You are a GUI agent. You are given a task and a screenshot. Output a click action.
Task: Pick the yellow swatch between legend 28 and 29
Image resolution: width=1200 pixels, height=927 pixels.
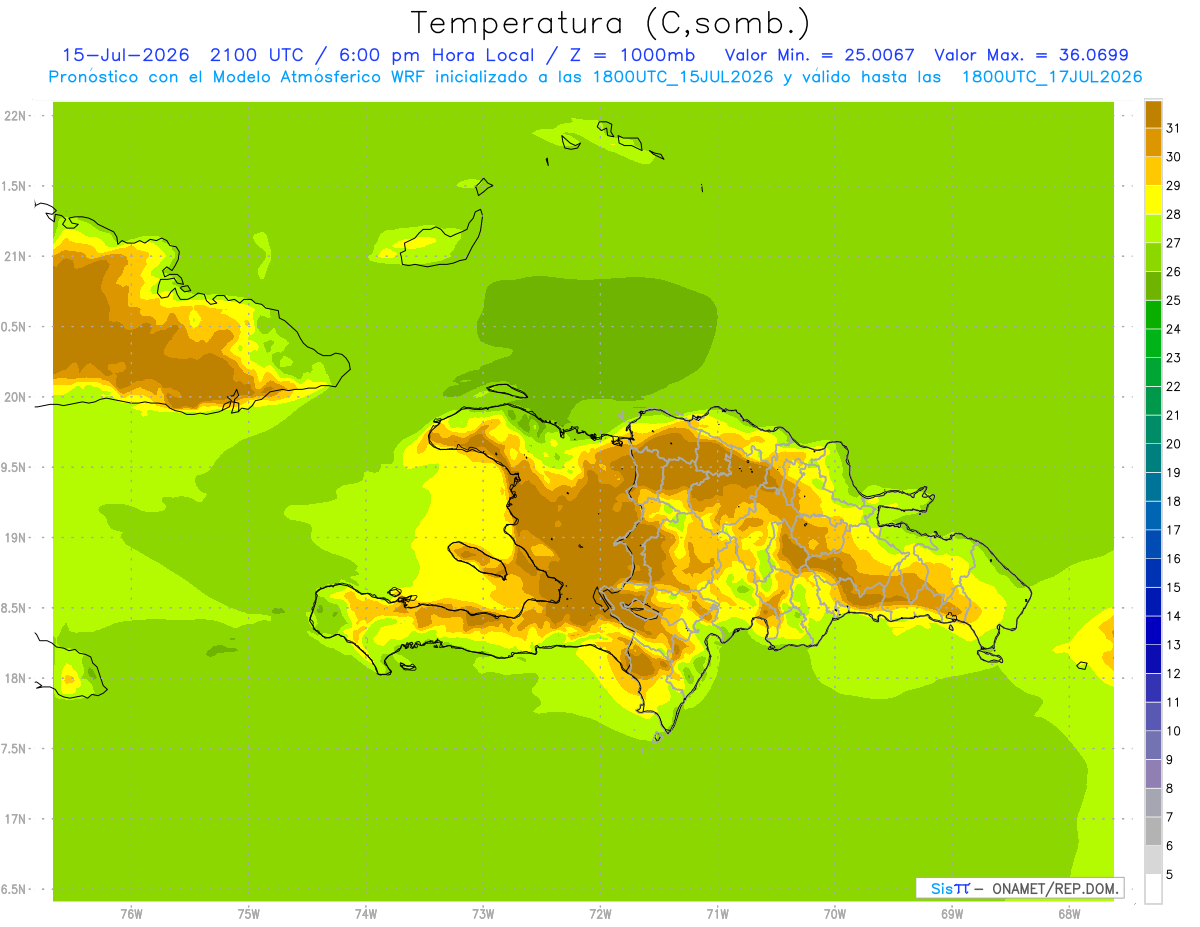1153,199
